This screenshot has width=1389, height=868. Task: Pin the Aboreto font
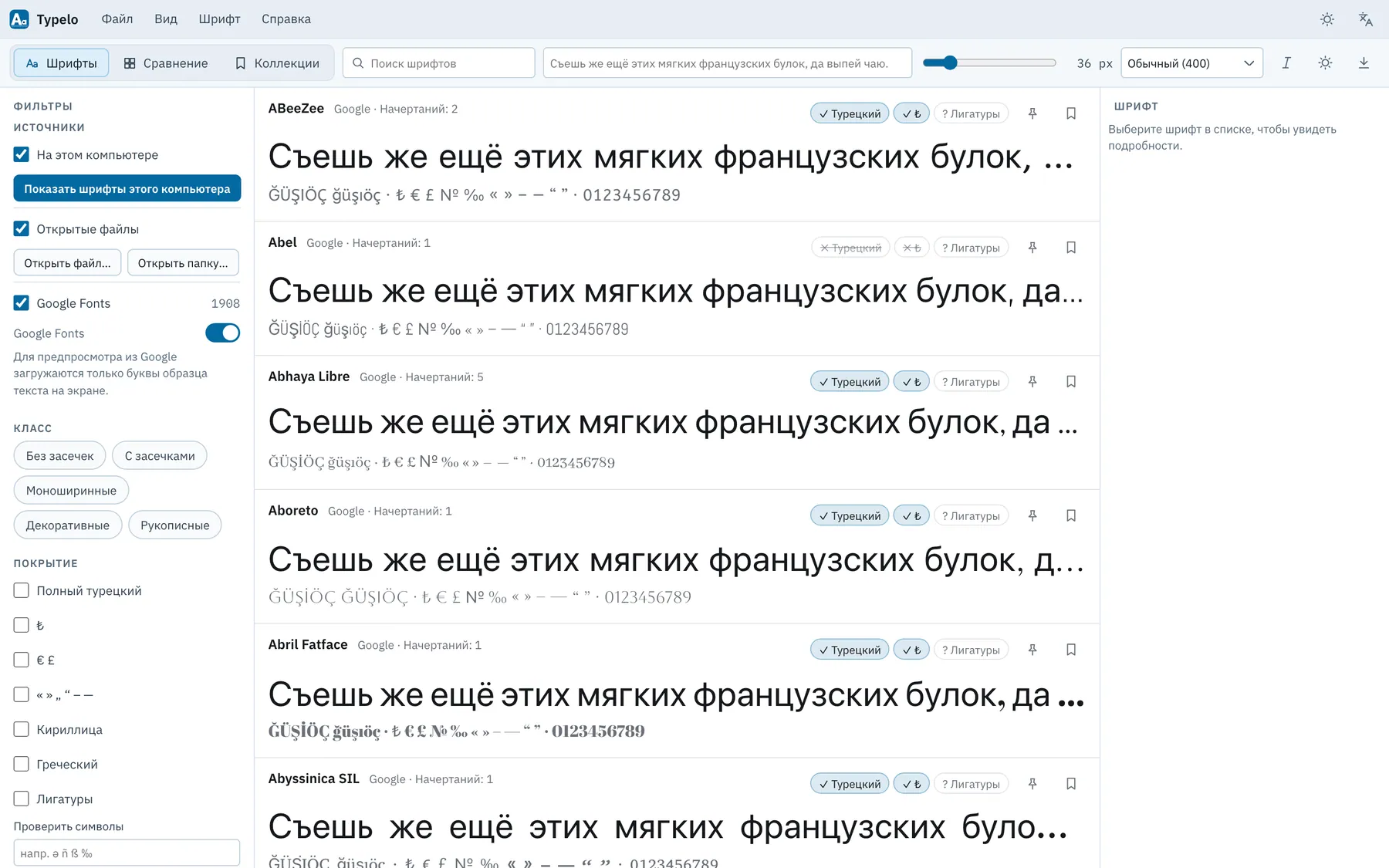point(1032,515)
